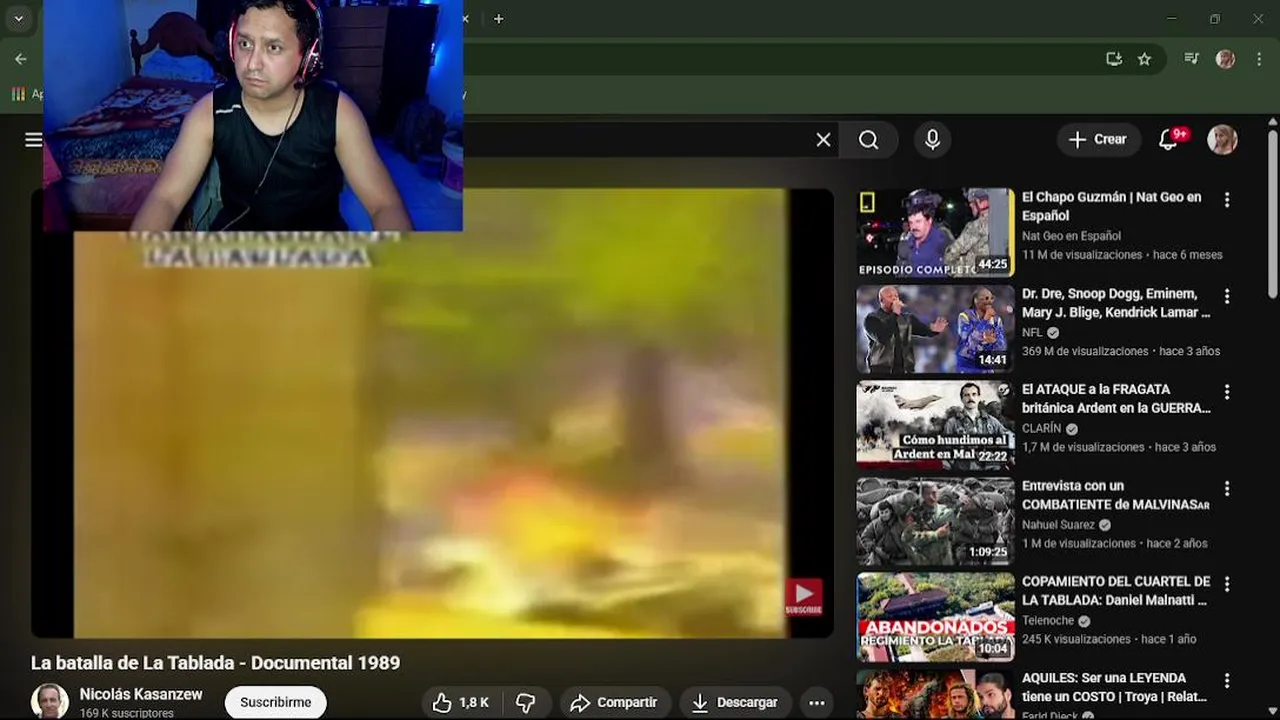Click the Suscribirme button
The height and width of the screenshot is (720, 1280).
point(275,703)
